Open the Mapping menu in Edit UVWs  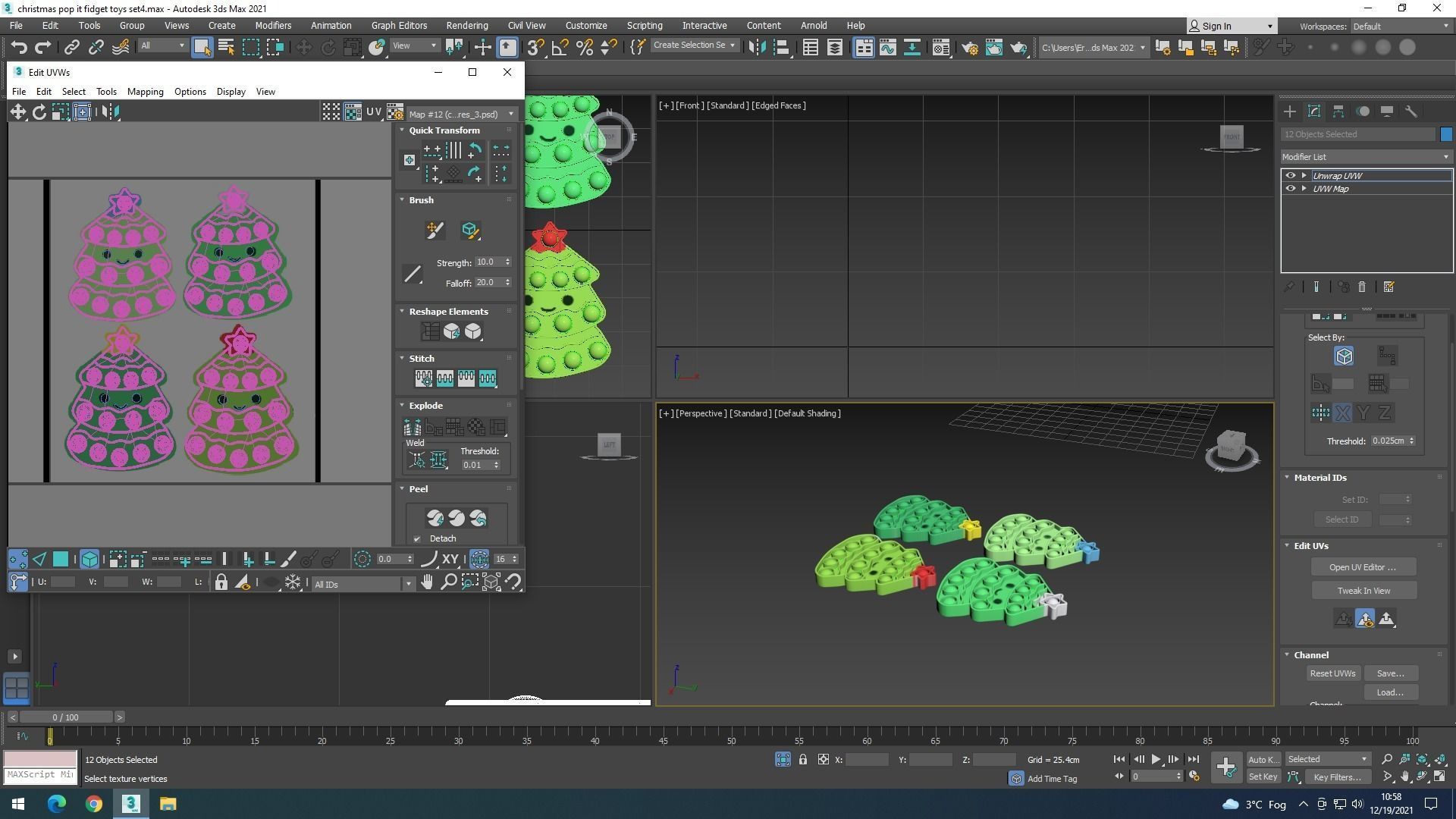click(145, 92)
